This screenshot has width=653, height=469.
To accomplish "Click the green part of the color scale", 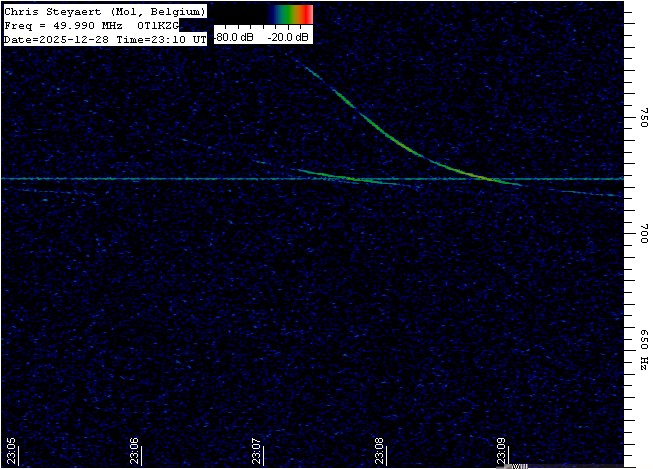I will pos(292,13).
